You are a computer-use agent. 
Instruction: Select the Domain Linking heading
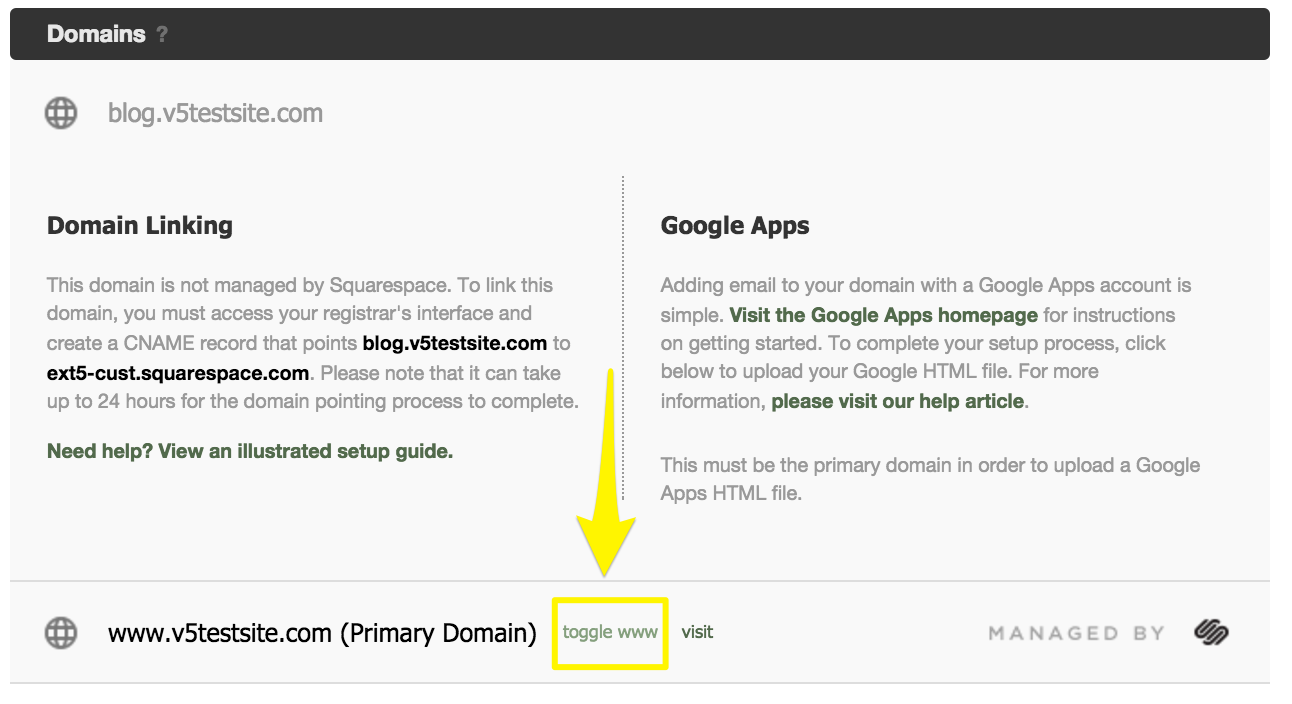coord(140,226)
